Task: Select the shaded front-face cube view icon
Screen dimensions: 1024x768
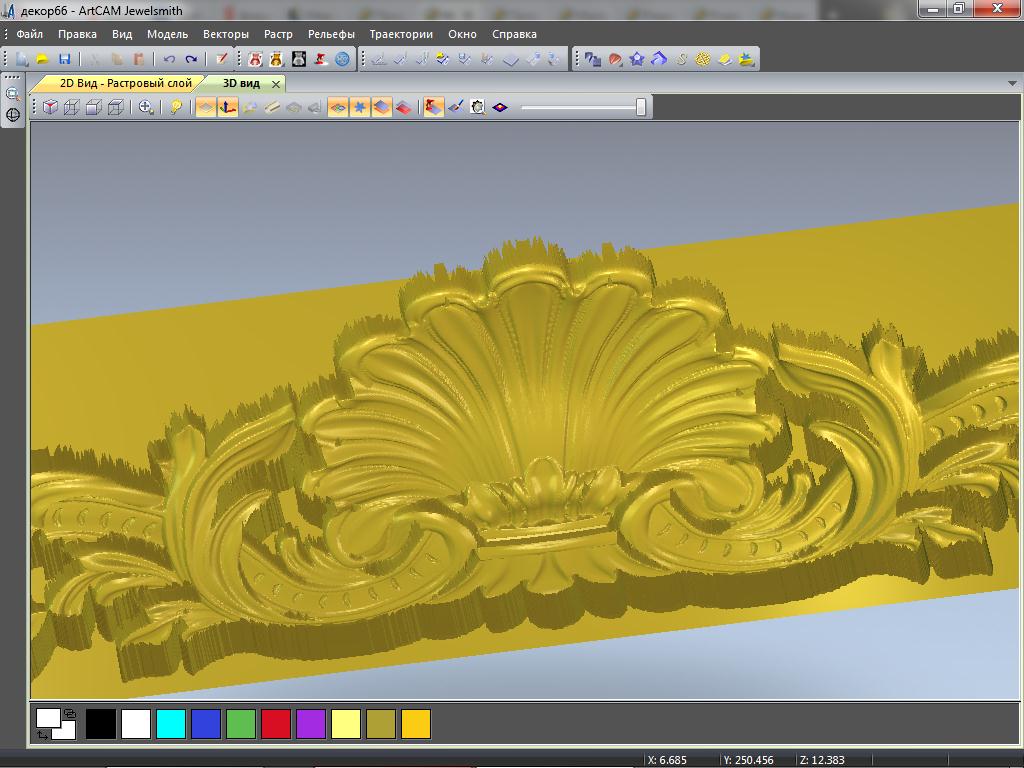Action: tap(94, 107)
